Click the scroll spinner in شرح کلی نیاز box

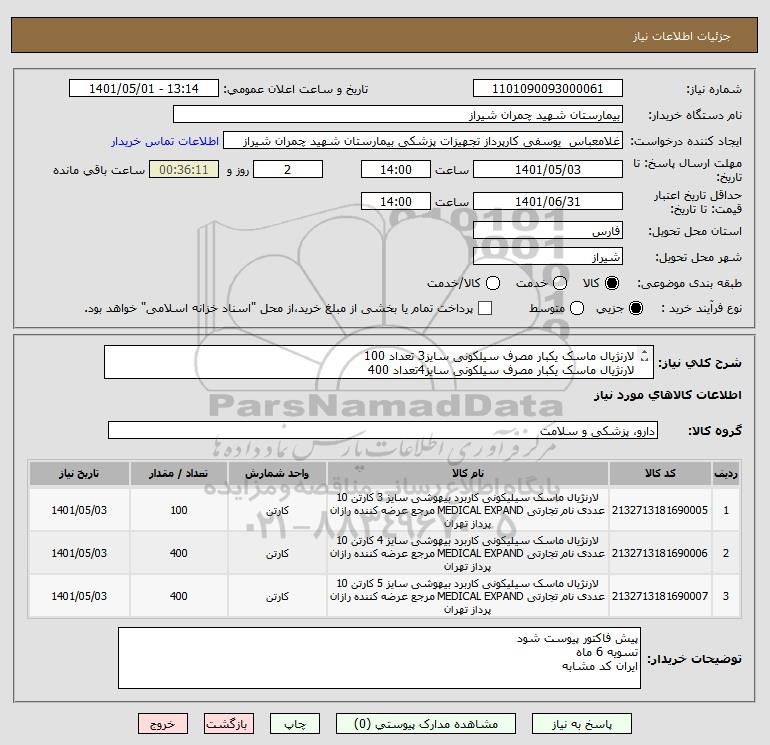(x=645, y=356)
